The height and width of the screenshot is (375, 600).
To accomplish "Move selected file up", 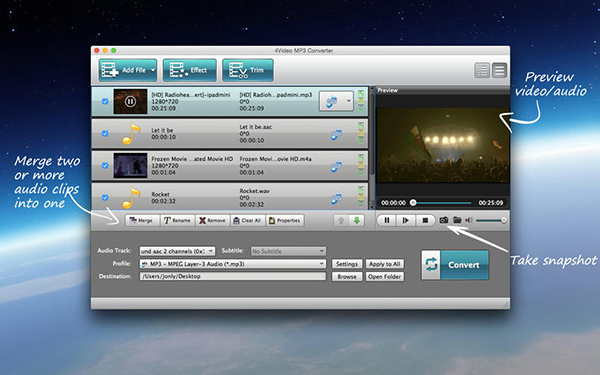I will (x=341, y=220).
